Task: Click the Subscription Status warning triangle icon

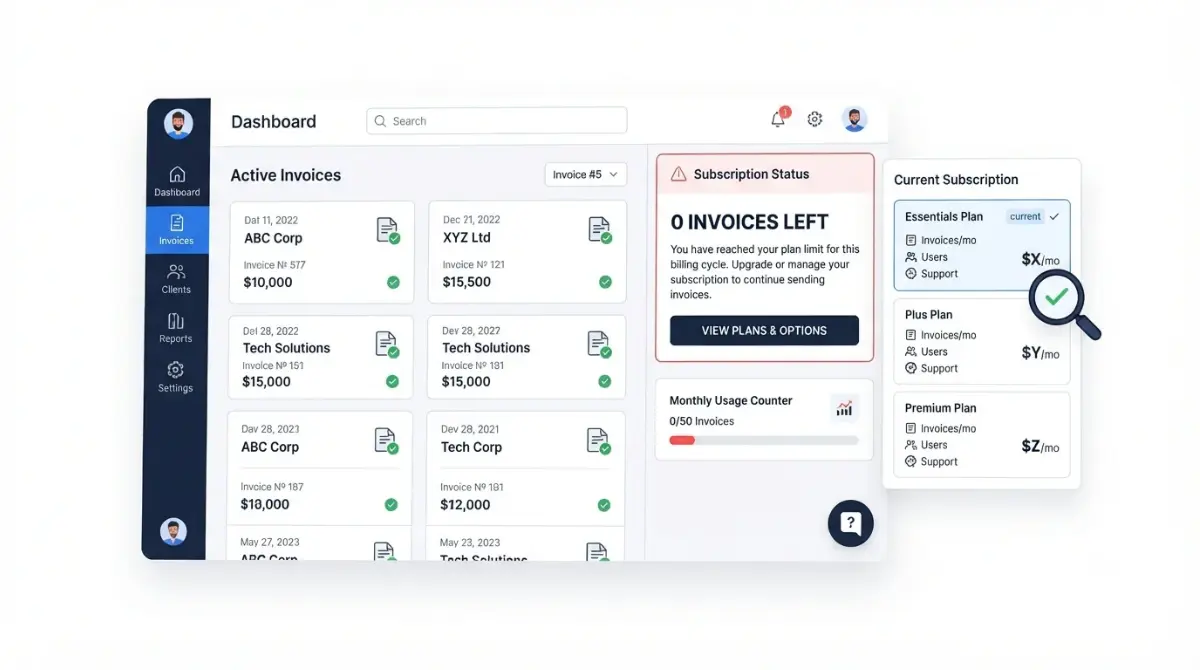Action: (x=678, y=174)
